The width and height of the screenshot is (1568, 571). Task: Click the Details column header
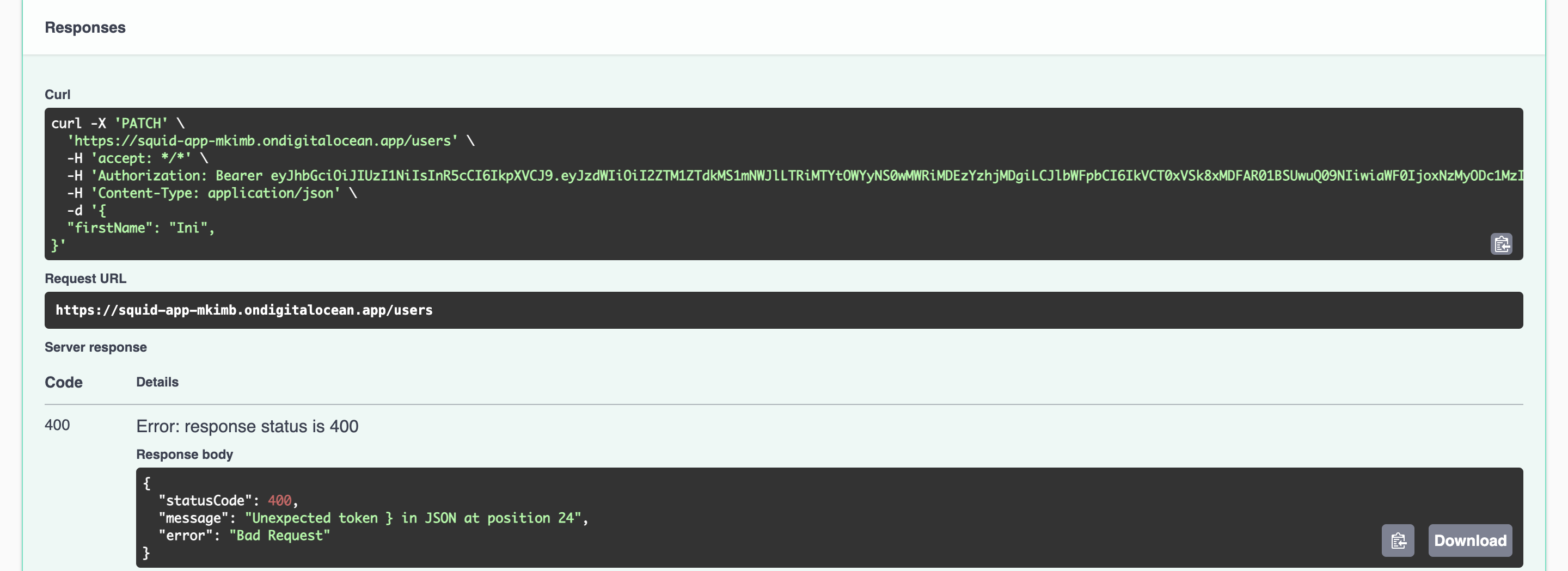pyautogui.click(x=157, y=382)
